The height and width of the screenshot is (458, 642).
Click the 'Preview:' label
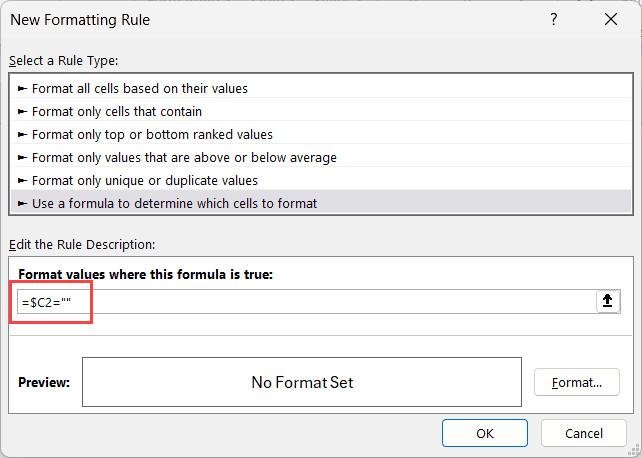tap(44, 382)
